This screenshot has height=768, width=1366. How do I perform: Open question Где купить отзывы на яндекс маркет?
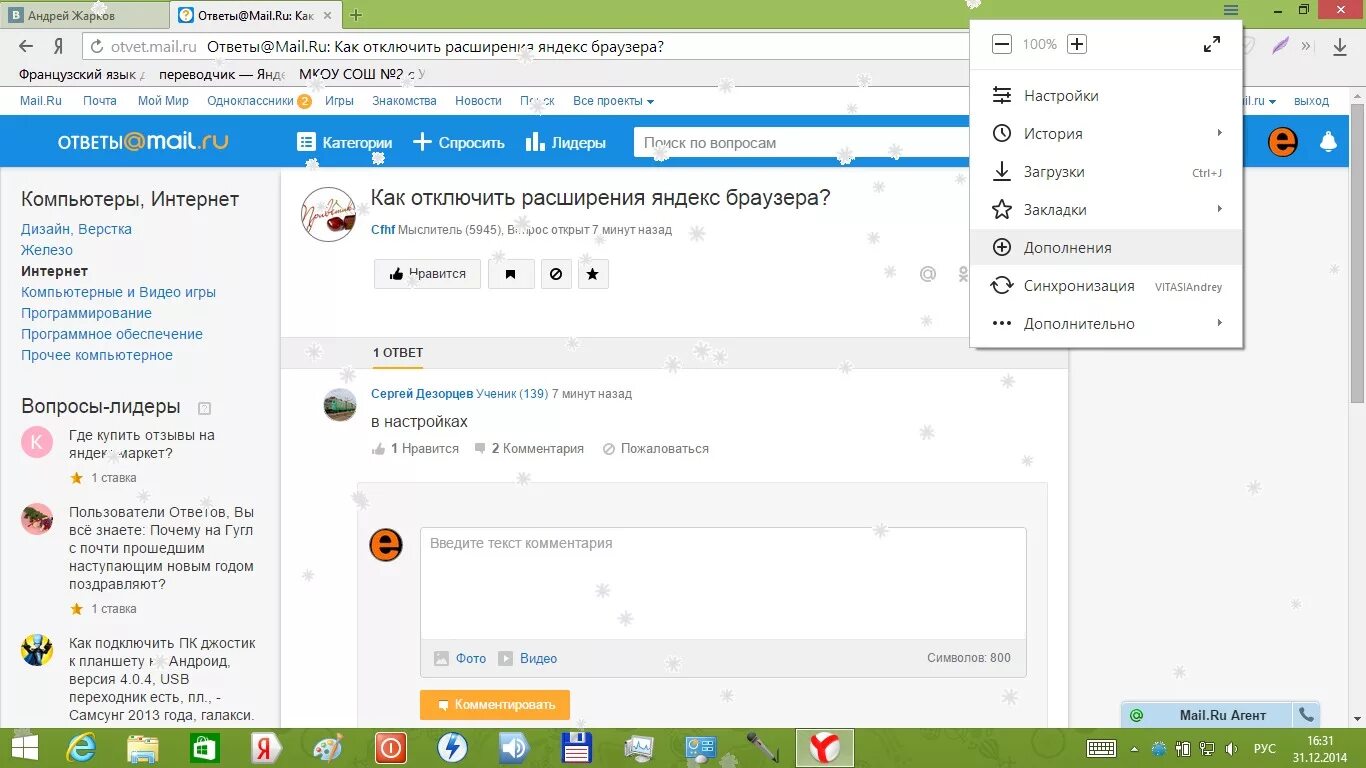point(142,444)
